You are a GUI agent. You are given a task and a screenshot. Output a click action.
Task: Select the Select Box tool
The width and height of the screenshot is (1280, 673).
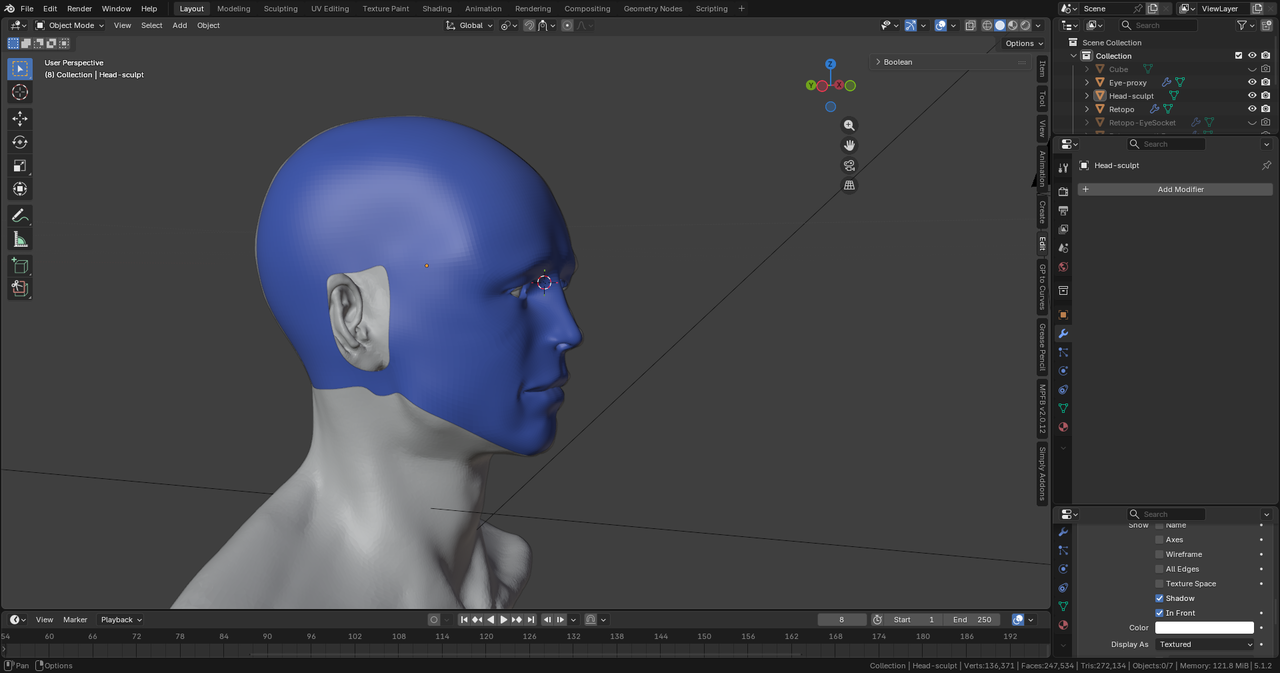click(x=20, y=69)
